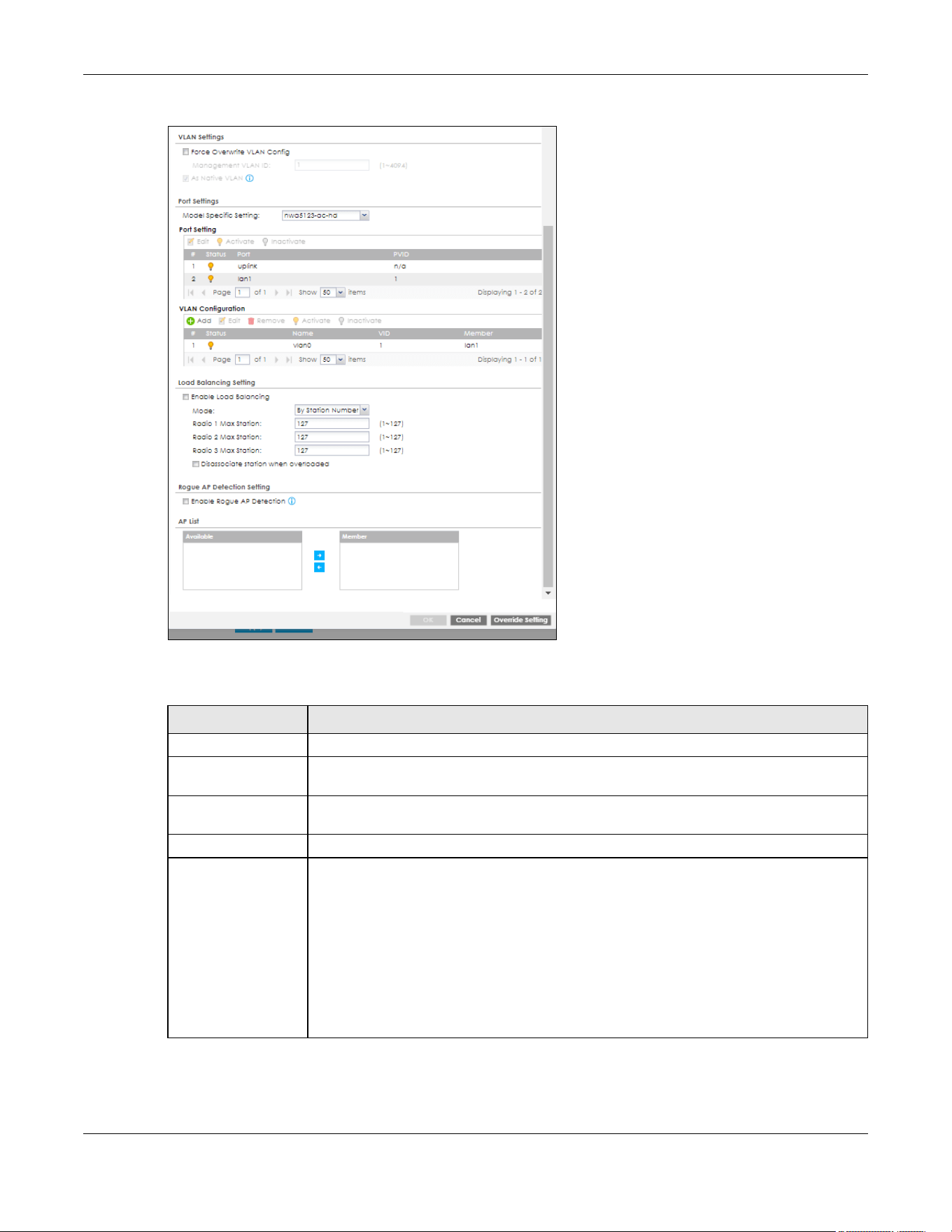Click the VID column header
The width and height of the screenshot is (952, 1232).
(384, 334)
